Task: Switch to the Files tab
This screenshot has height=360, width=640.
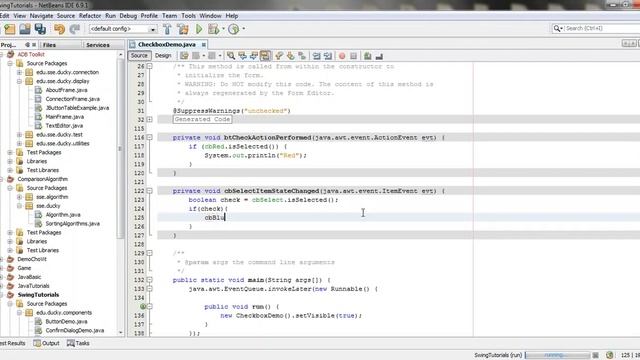Action: (49, 45)
